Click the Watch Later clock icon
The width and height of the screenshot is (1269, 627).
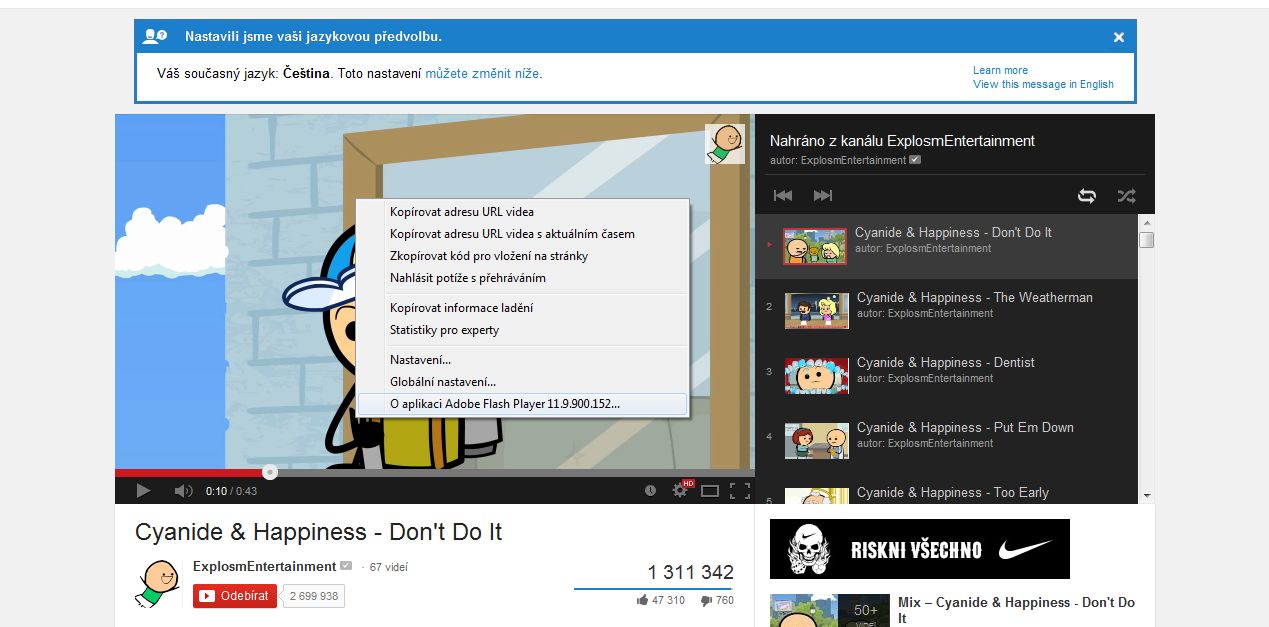point(650,491)
